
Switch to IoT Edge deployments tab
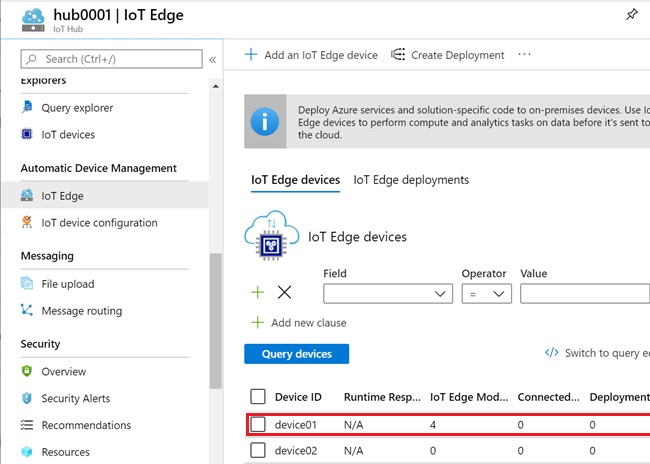pos(411,180)
